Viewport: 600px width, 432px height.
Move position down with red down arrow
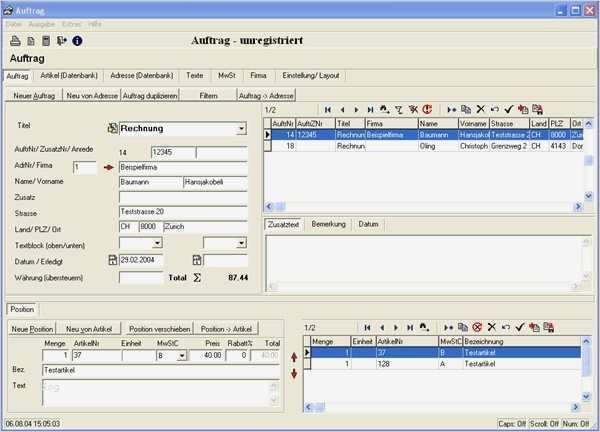click(293, 373)
